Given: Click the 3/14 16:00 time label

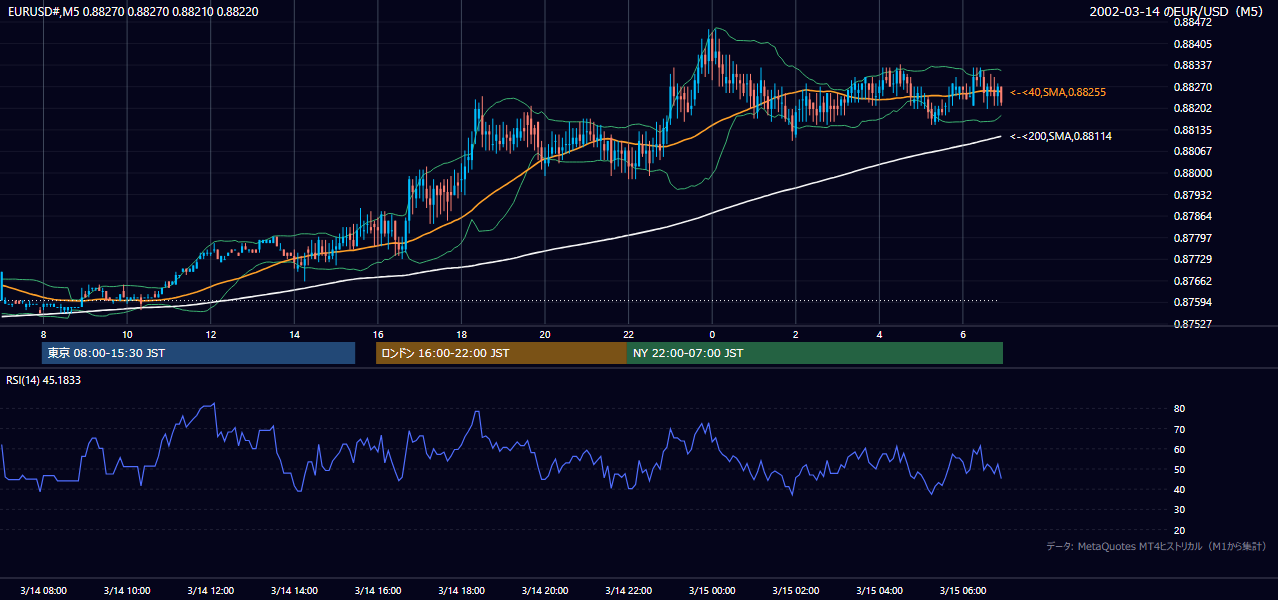Looking at the screenshot, I should [x=378, y=591].
